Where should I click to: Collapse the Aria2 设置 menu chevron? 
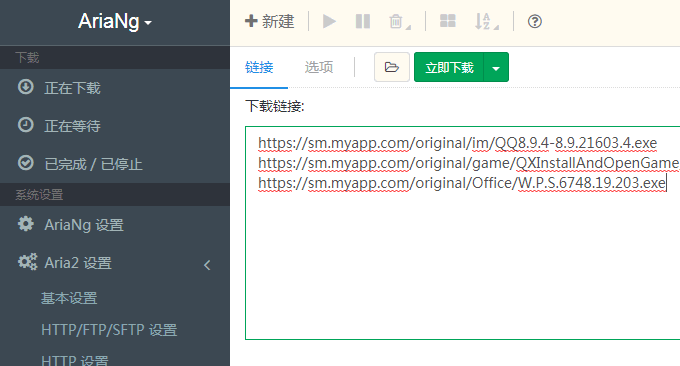(x=207, y=265)
